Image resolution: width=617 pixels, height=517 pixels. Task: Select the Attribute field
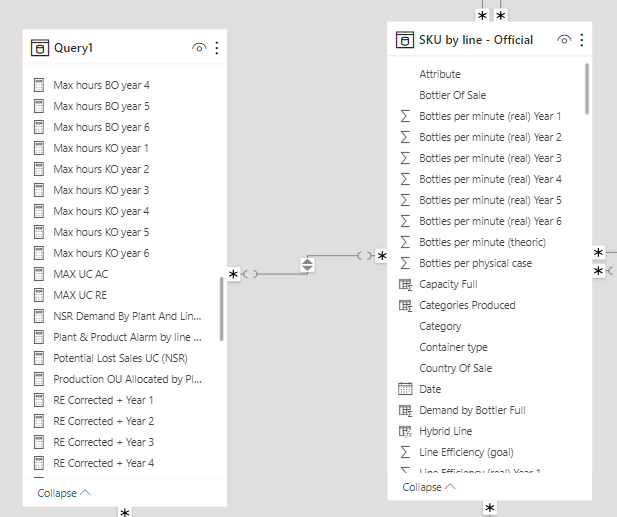[440, 74]
